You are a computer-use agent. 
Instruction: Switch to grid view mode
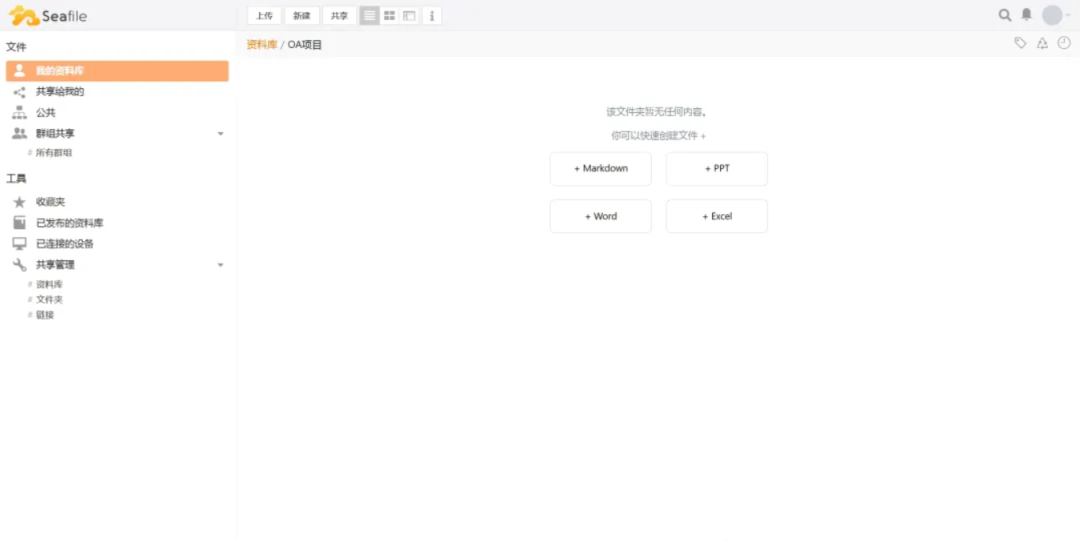(x=390, y=16)
